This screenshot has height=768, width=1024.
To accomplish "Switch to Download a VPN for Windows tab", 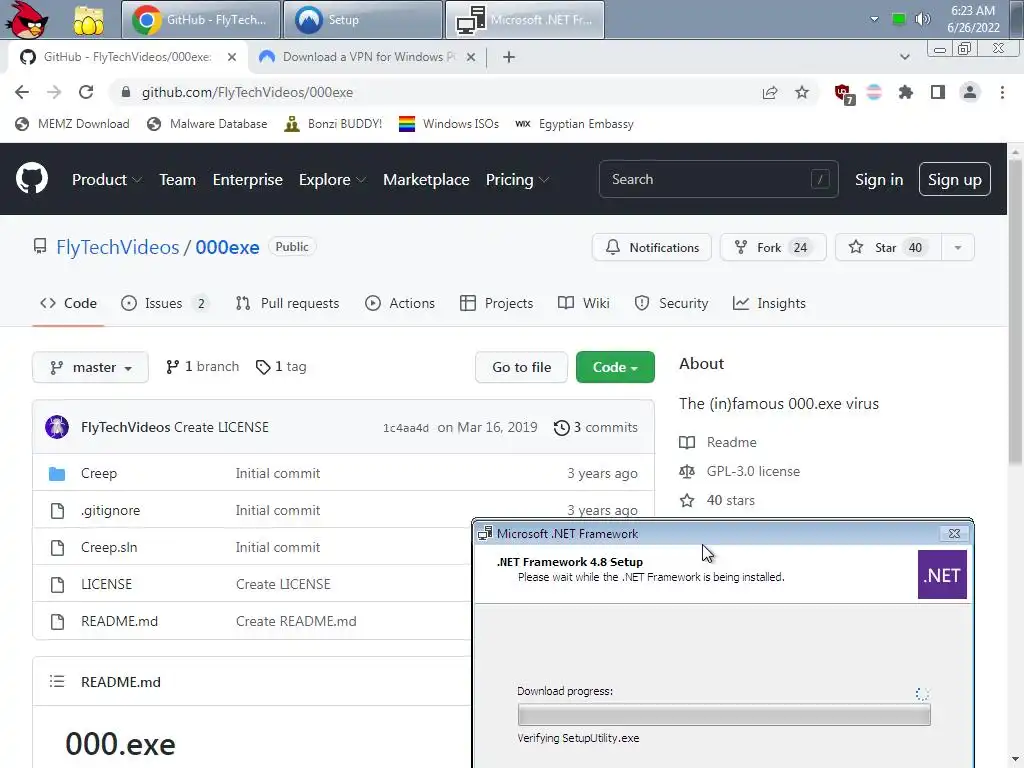I will coord(366,57).
